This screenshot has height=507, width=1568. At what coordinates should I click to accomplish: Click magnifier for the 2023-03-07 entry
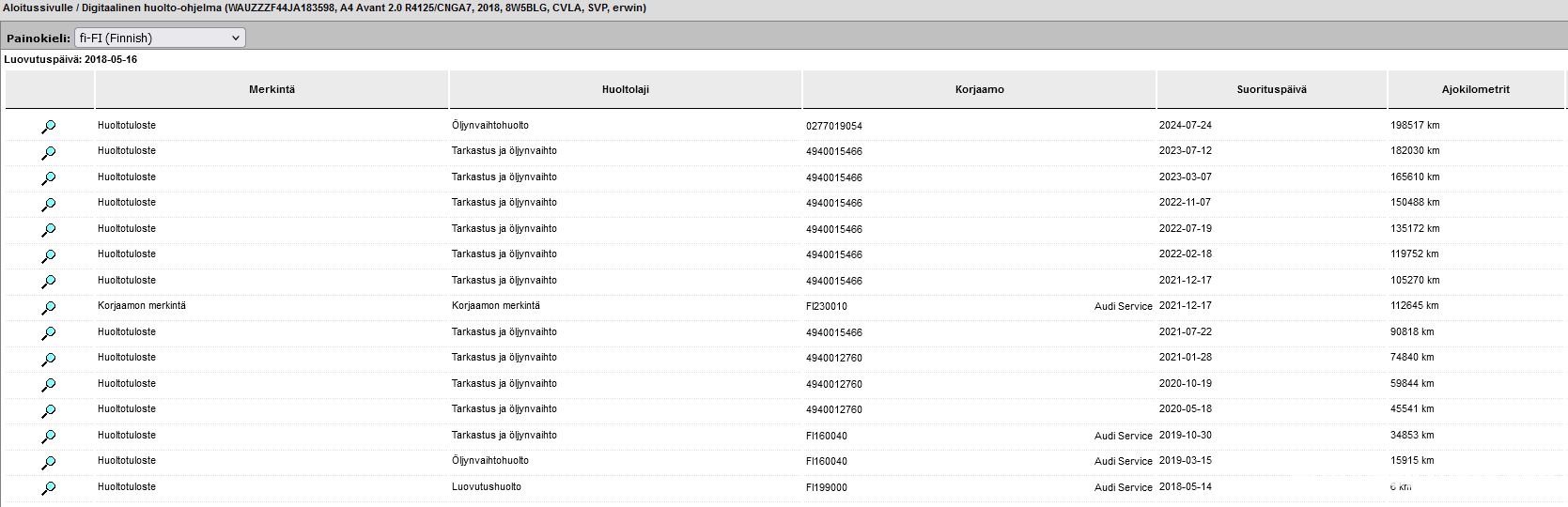tap(49, 178)
